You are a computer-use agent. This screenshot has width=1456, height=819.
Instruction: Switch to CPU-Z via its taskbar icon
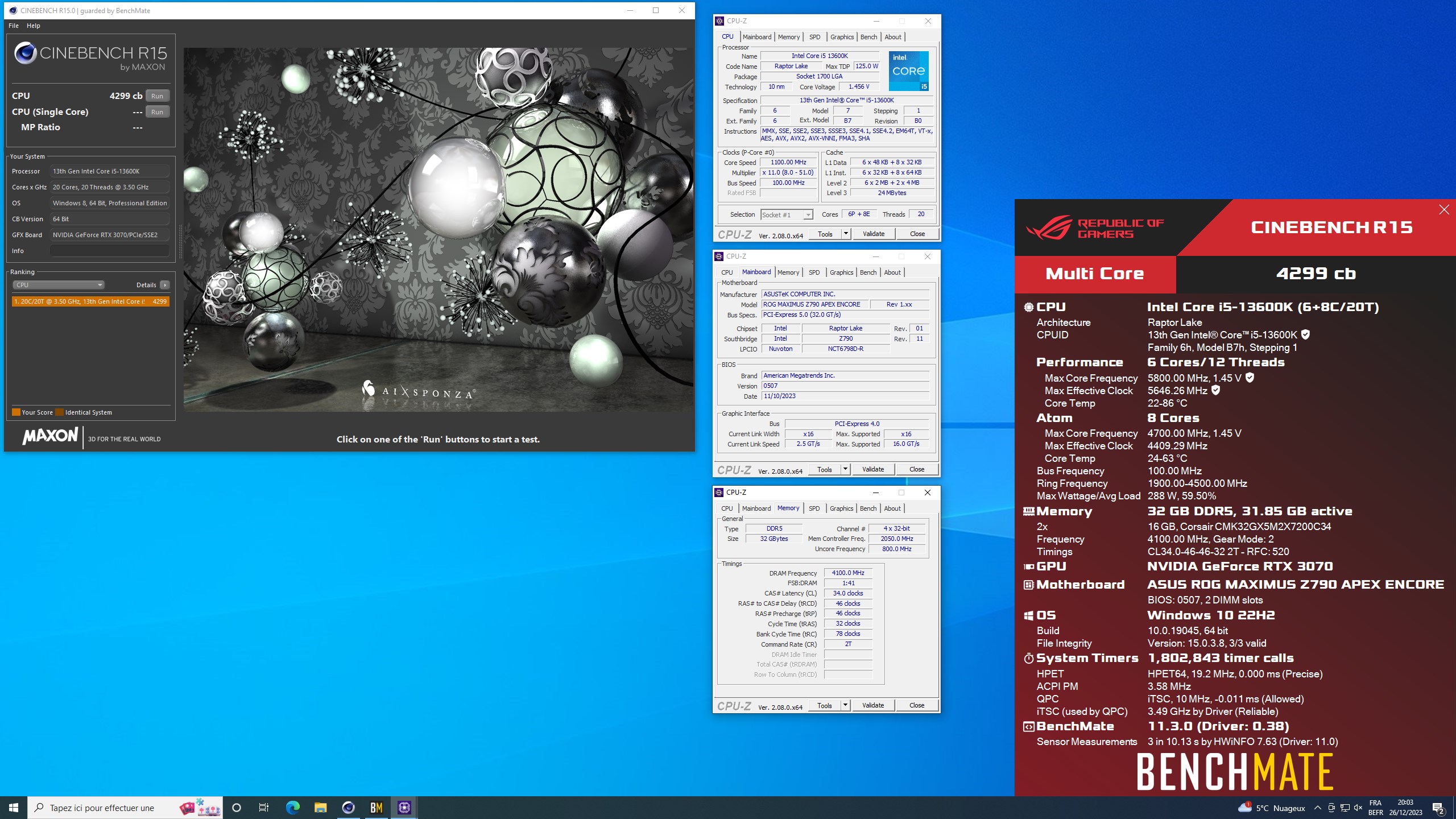coord(404,808)
